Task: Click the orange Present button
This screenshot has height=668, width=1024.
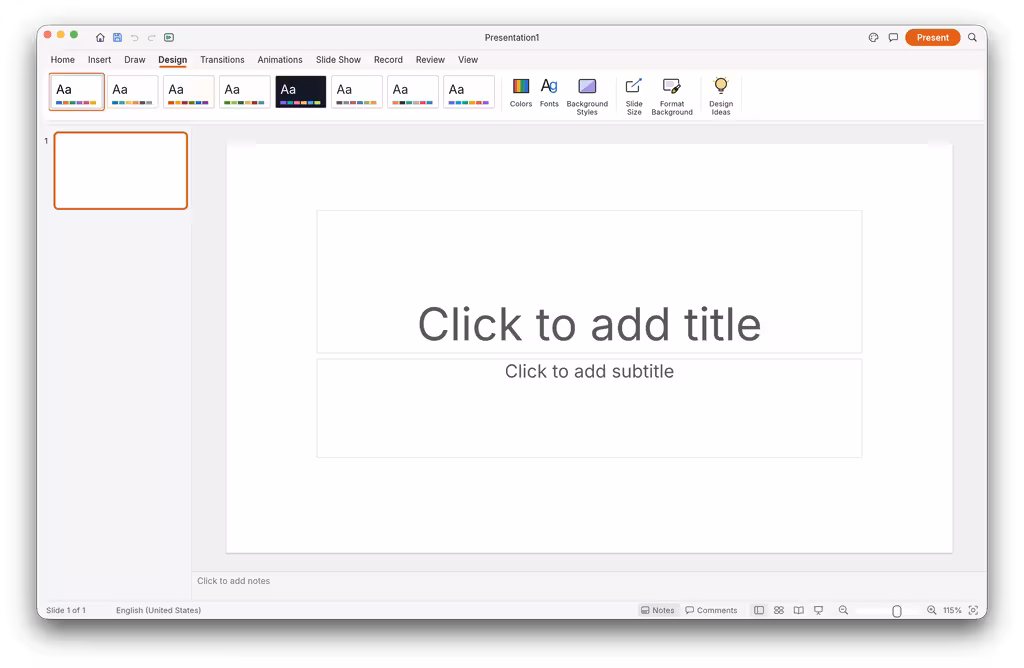Action: tap(932, 37)
